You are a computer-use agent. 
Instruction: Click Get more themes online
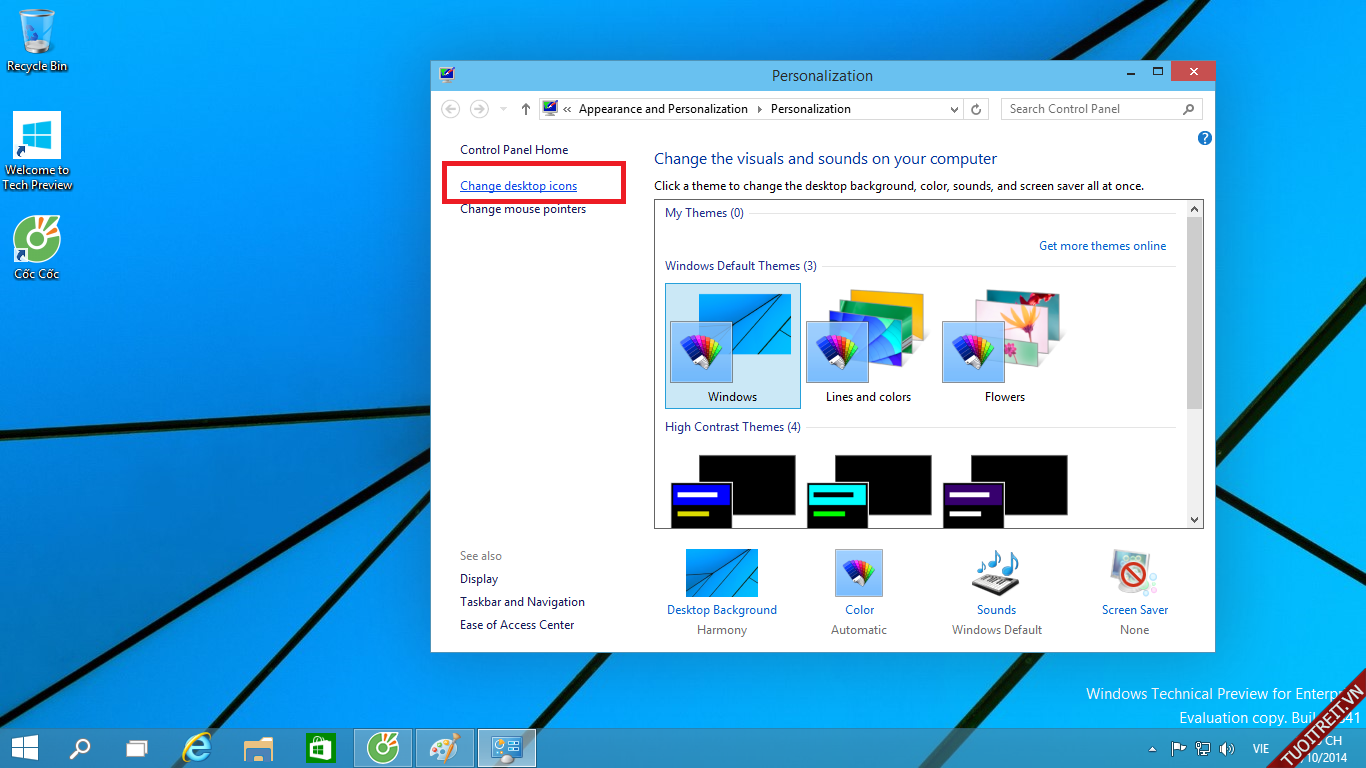tap(1102, 246)
